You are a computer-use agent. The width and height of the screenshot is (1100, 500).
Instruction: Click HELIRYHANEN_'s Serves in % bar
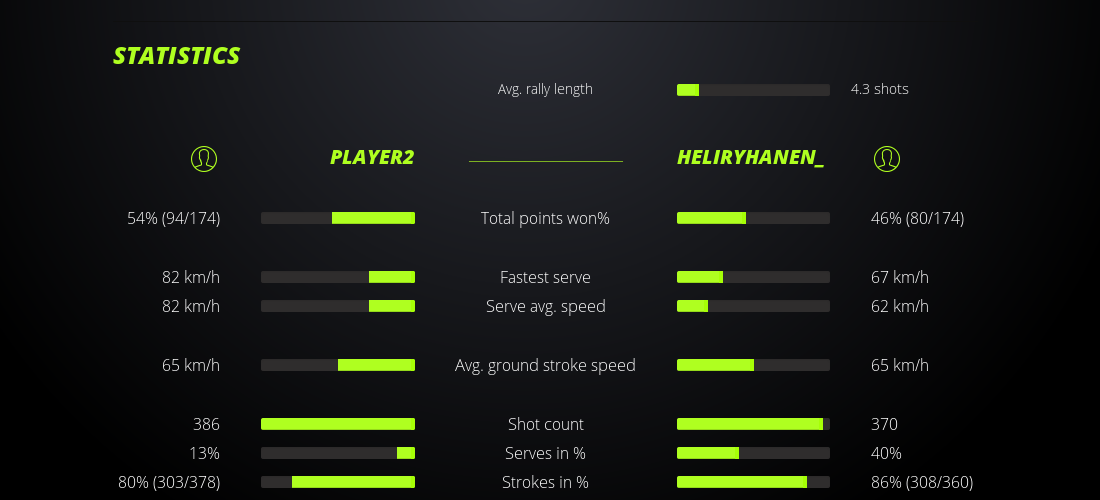753,453
